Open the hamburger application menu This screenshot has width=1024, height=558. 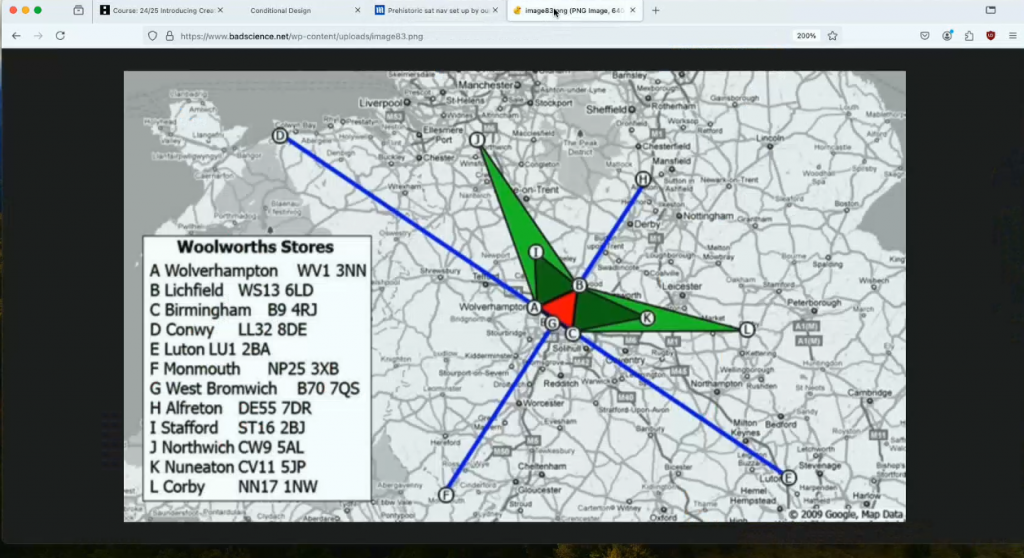[1012, 35]
